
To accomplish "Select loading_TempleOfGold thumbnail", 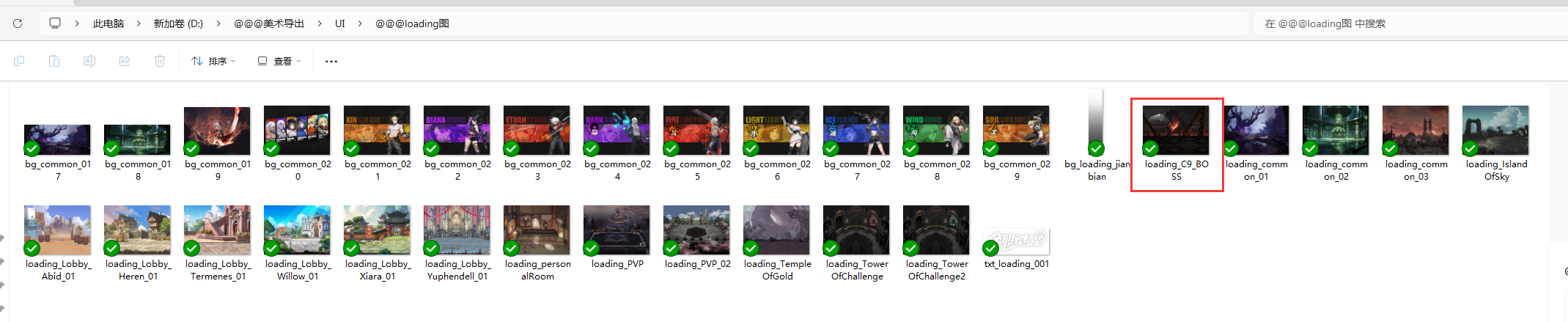I will [776, 230].
